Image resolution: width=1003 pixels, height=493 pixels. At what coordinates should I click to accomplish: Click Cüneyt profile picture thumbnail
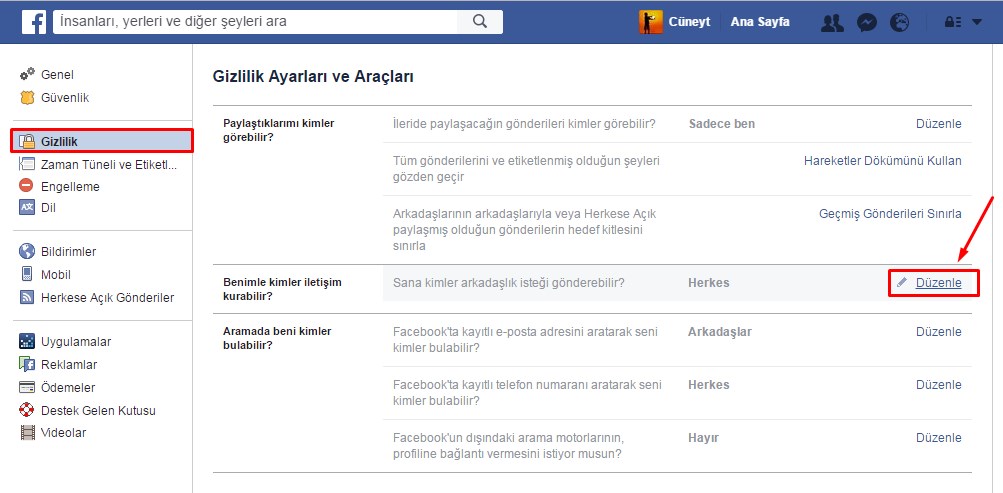tap(651, 22)
